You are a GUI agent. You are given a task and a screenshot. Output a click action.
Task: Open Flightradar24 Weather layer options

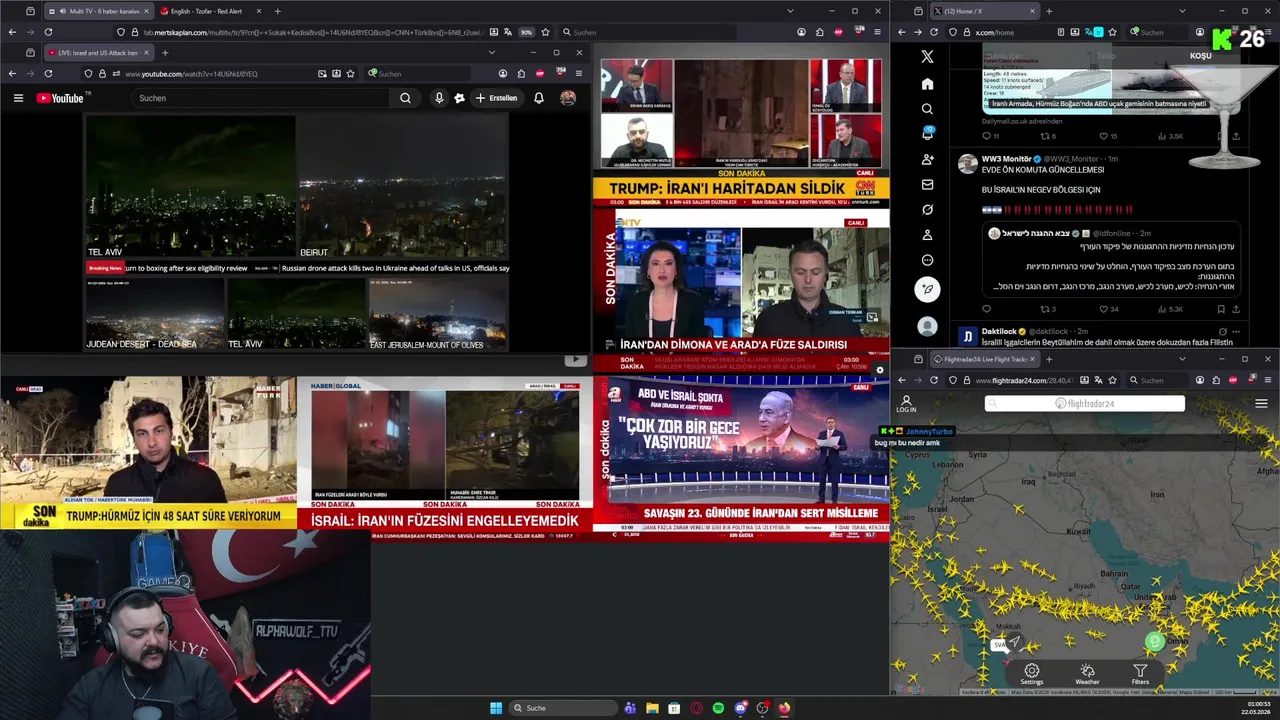[x=1087, y=674]
